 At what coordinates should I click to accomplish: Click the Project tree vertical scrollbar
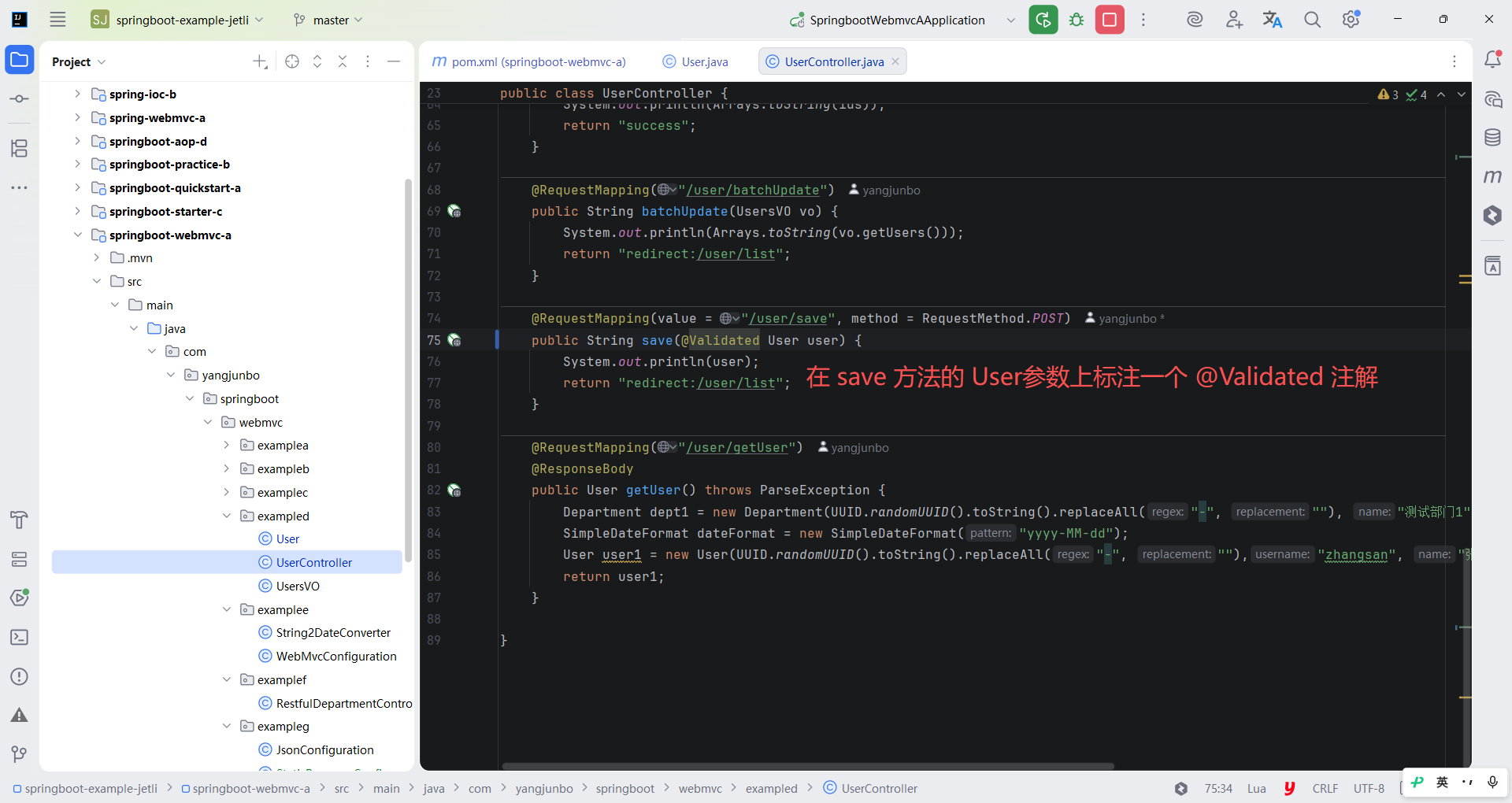click(408, 370)
